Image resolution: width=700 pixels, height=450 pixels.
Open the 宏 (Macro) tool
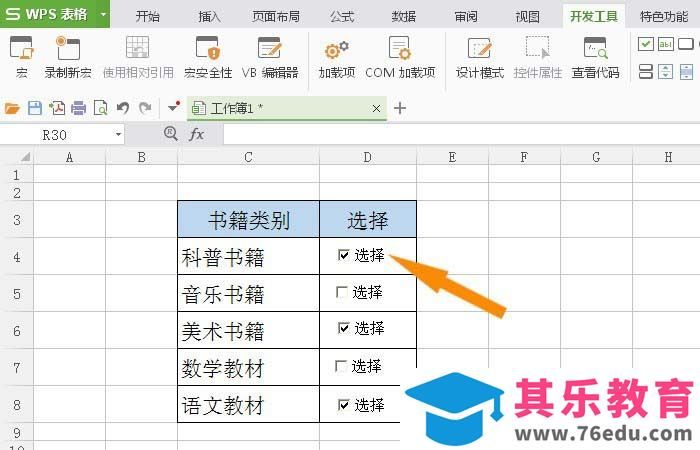(21, 57)
